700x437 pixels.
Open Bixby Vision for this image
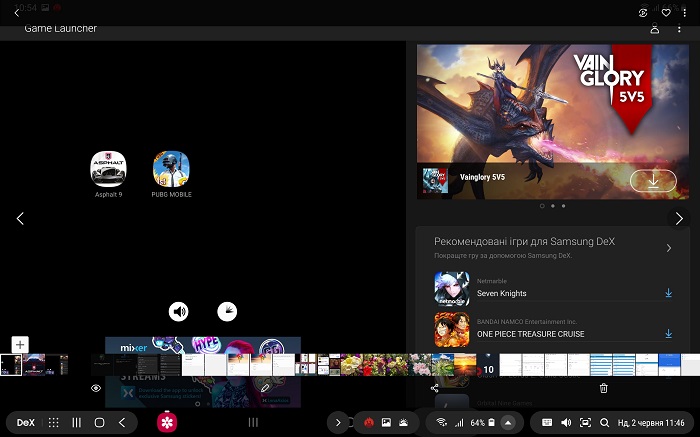pos(643,13)
